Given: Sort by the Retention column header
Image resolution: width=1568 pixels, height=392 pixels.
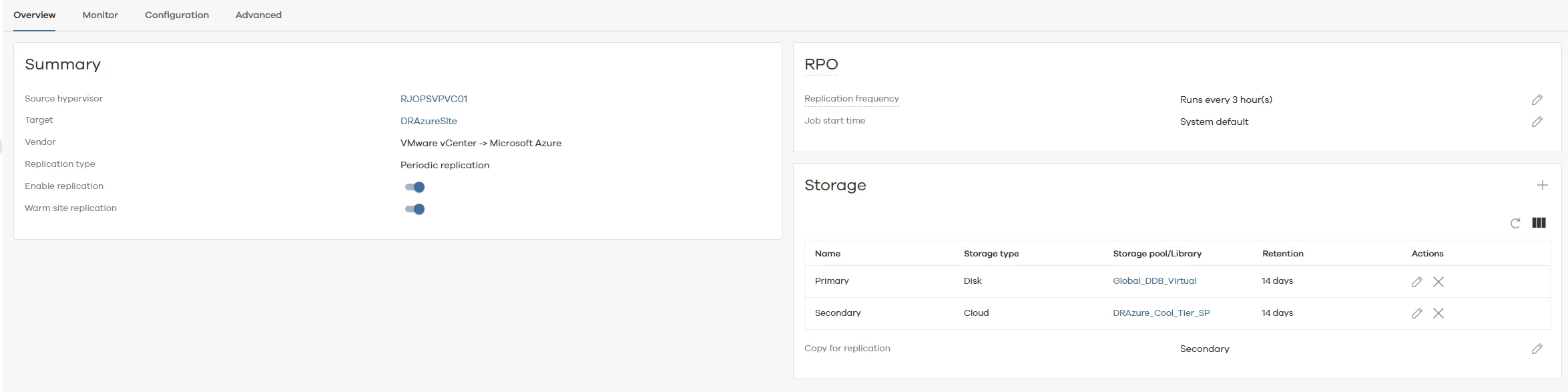Looking at the screenshot, I should pyautogui.click(x=1282, y=254).
